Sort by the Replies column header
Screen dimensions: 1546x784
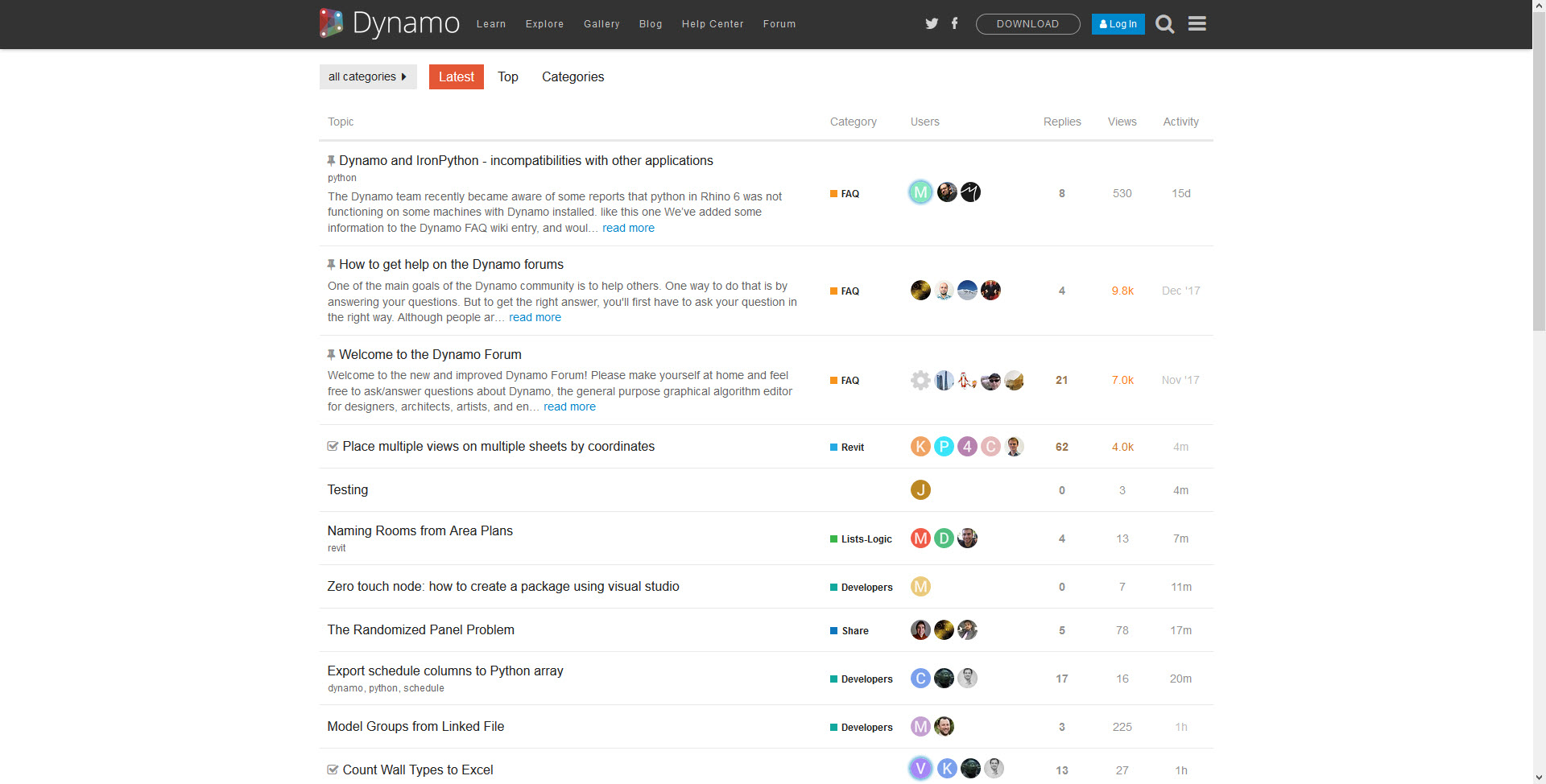[x=1061, y=122]
